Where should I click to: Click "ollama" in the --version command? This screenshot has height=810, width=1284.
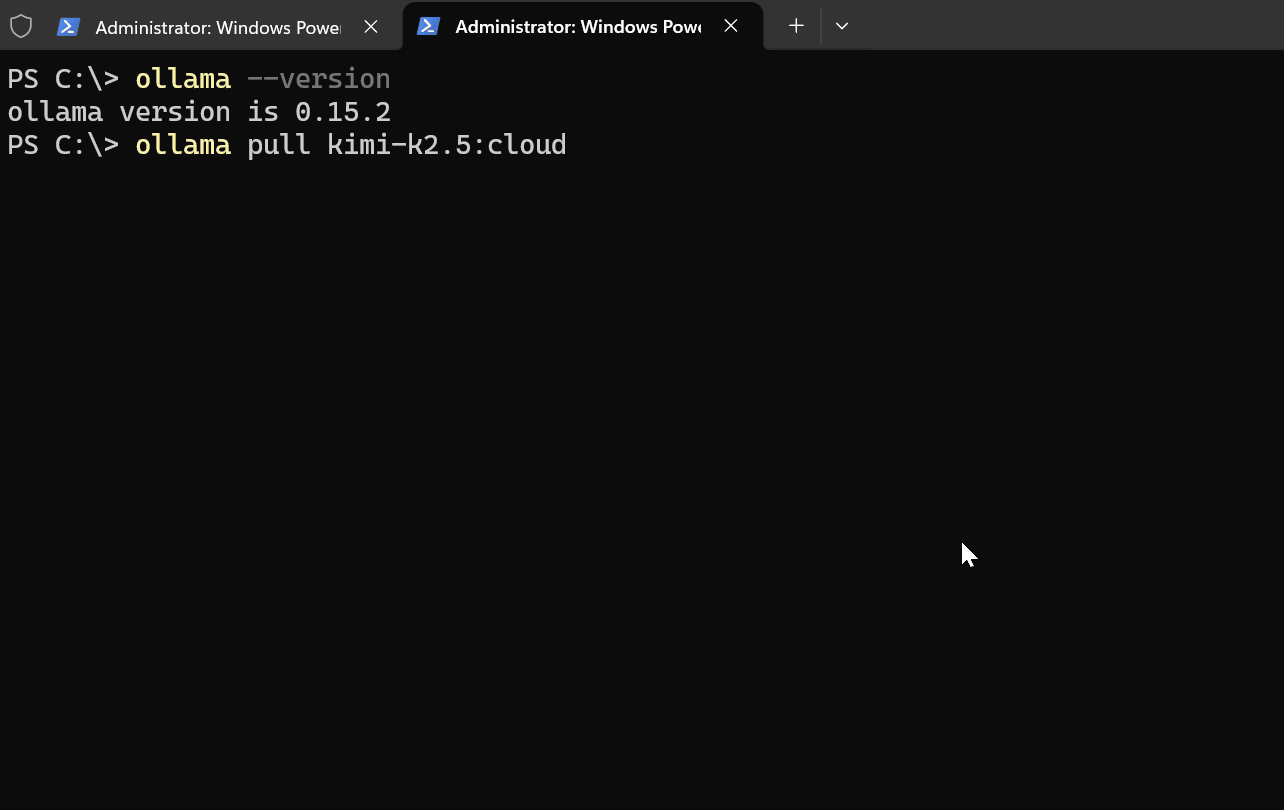pos(183,79)
